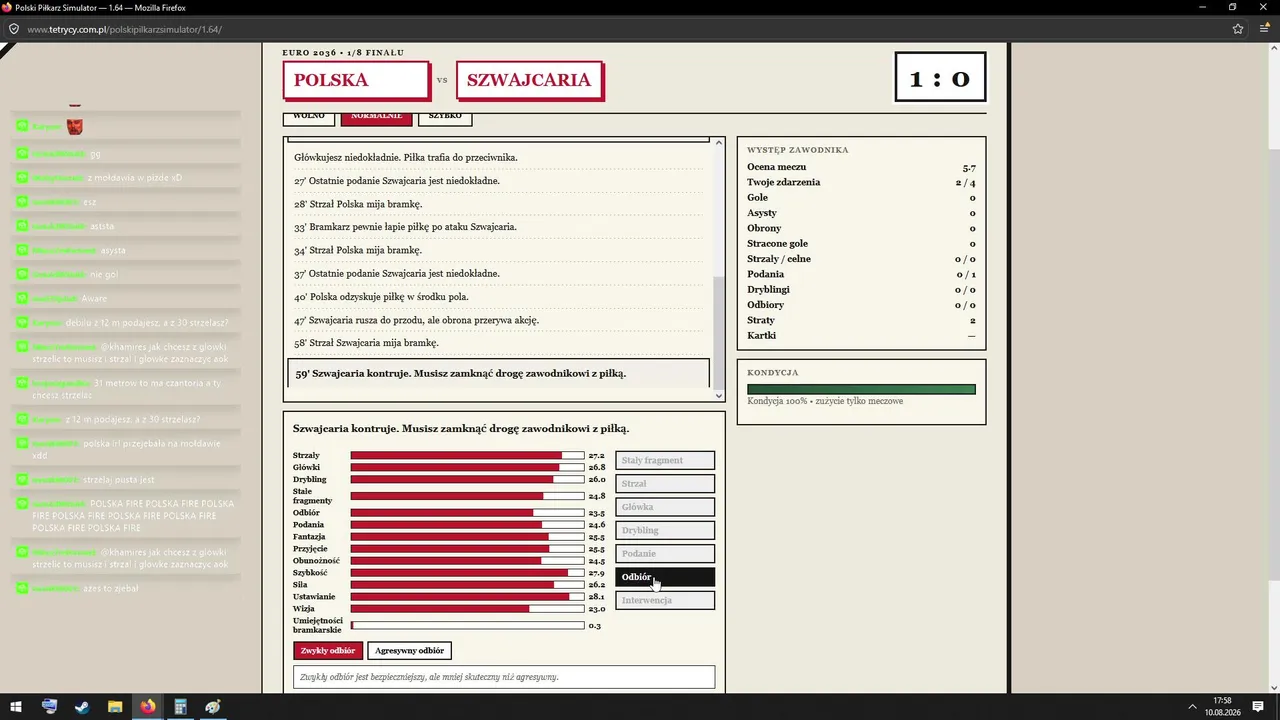Click the POLSKA team name box
The image size is (1280, 720).
point(356,81)
